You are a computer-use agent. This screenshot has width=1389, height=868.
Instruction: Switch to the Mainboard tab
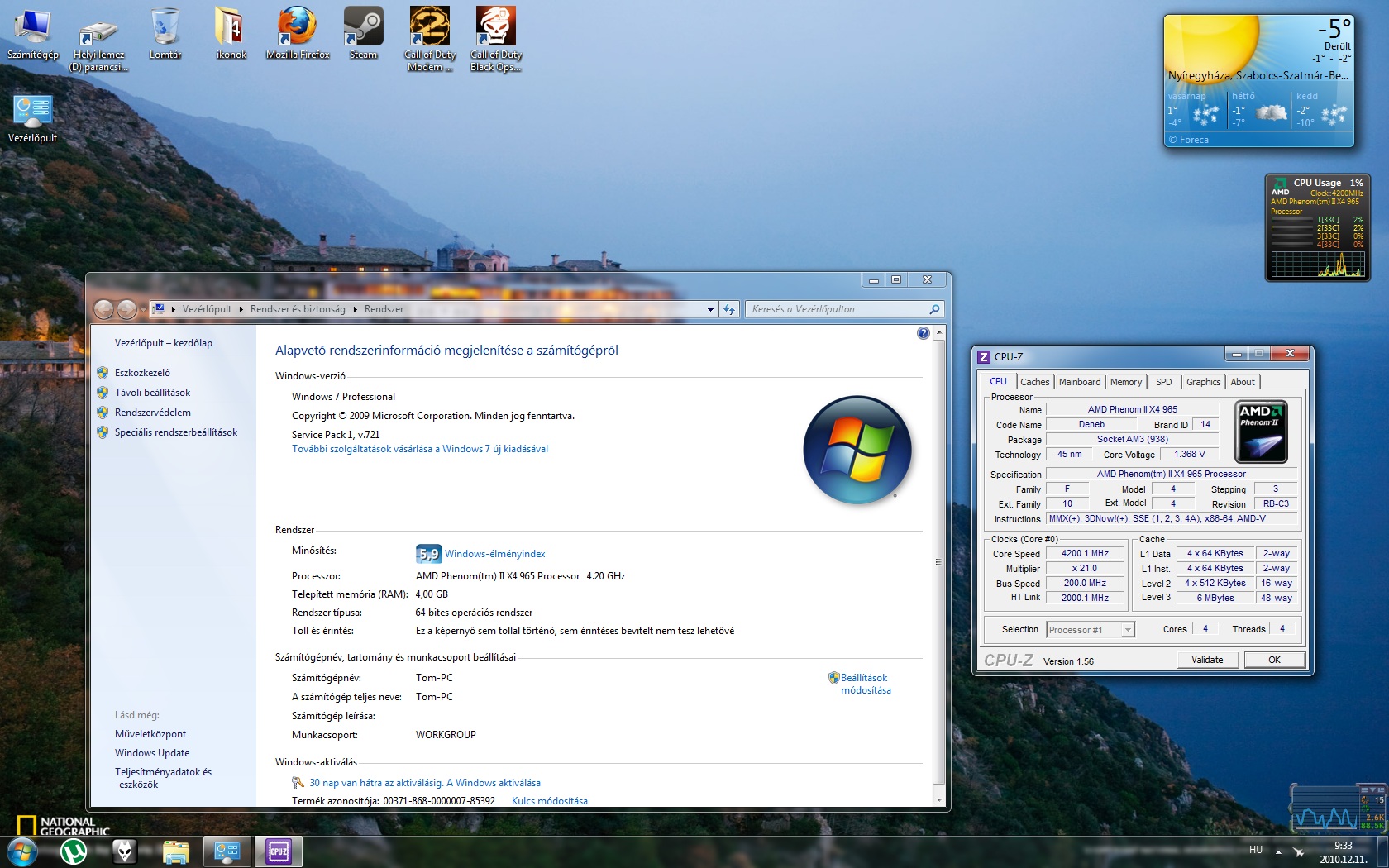(x=1080, y=382)
